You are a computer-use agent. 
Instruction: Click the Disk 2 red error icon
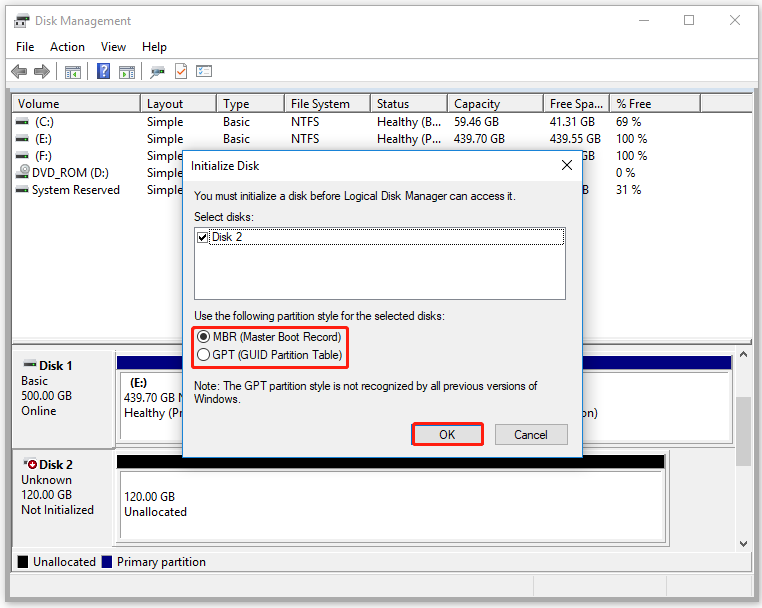point(30,463)
